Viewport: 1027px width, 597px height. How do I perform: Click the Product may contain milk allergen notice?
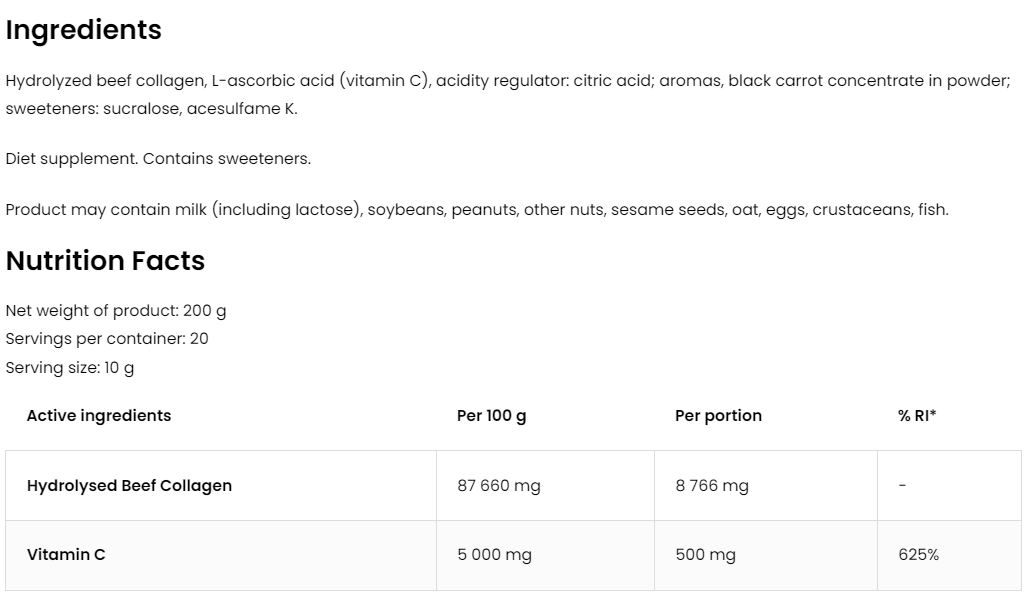pyautogui.click(x=477, y=209)
